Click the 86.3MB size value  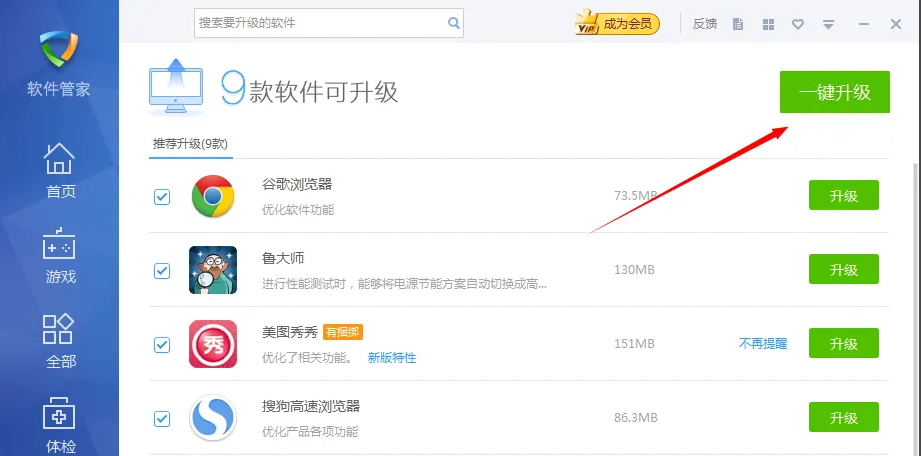click(x=636, y=418)
